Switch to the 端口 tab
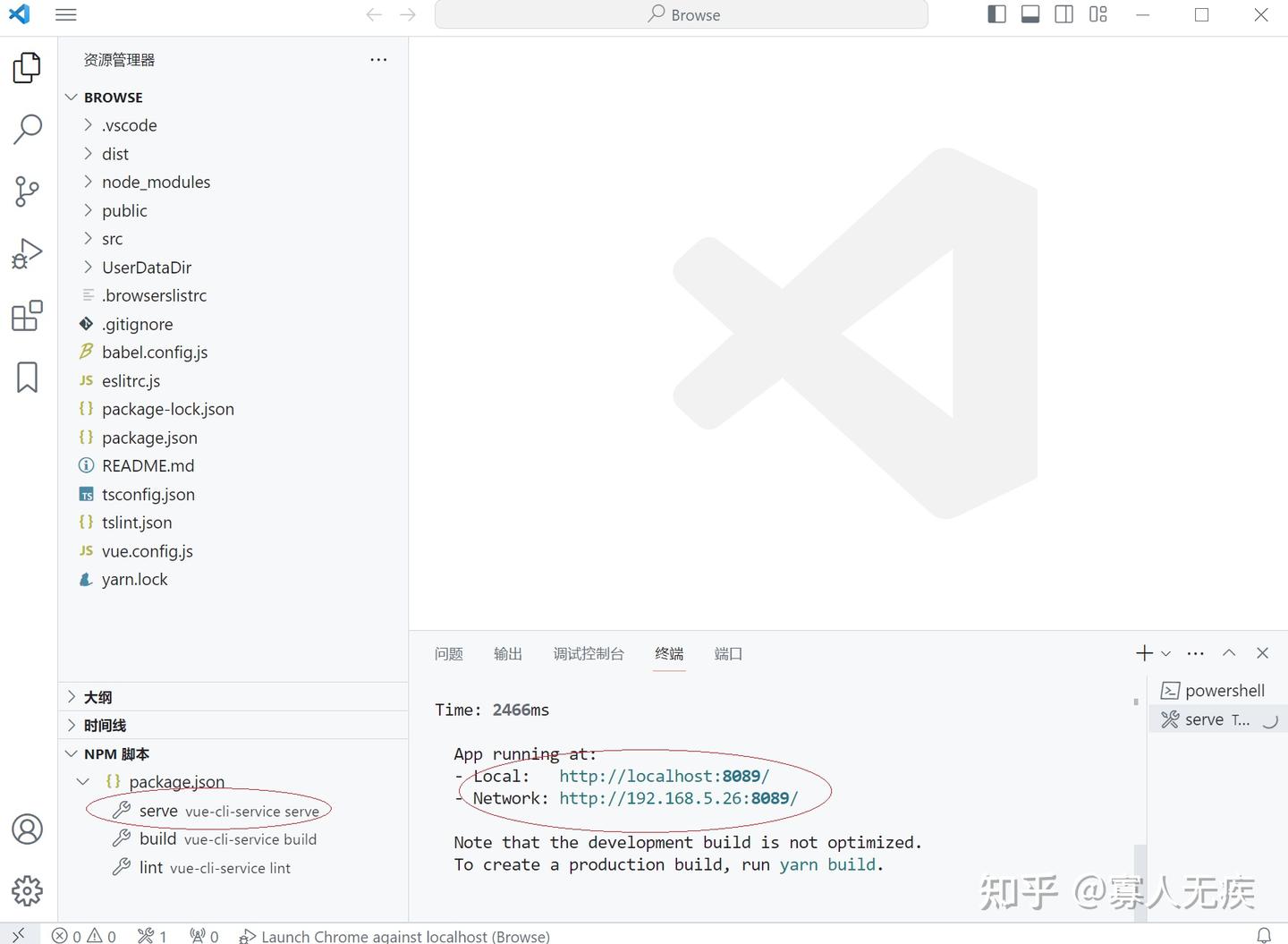The width and height of the screenshot is (1288, 944). coord(727,653)
